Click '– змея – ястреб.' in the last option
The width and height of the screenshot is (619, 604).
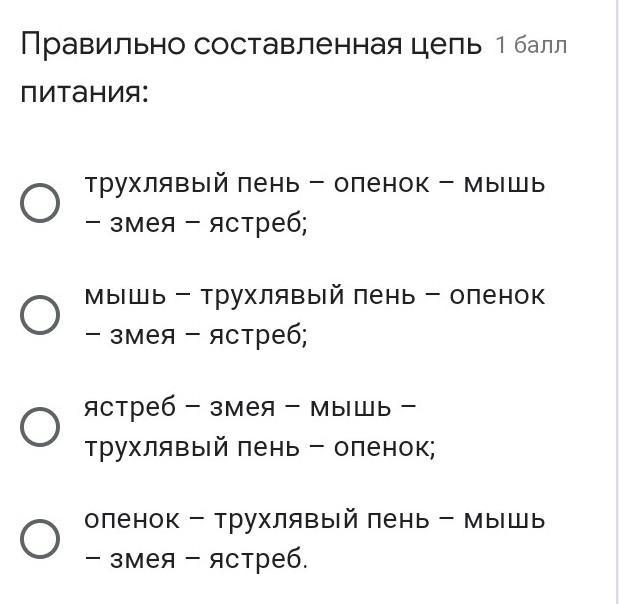click(x=197, y=560)
